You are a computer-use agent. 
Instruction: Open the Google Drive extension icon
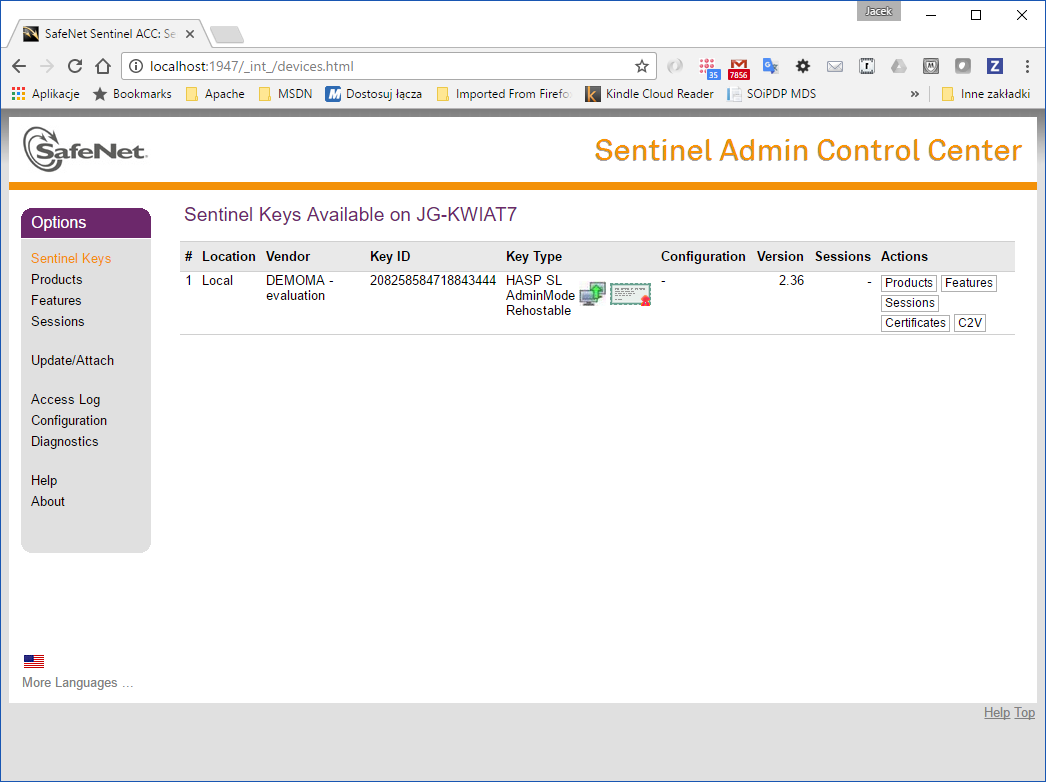pyautogui.click(x=899, y=66)
